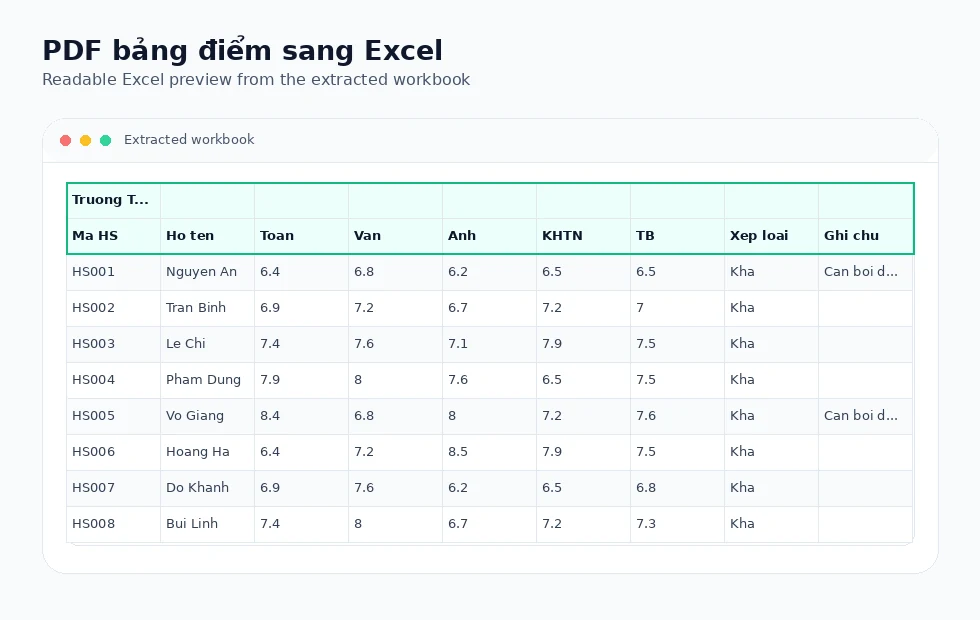Select the name 'Do Khanh'
The width and height of the screenshot is (980, 620).
[198, 488]
